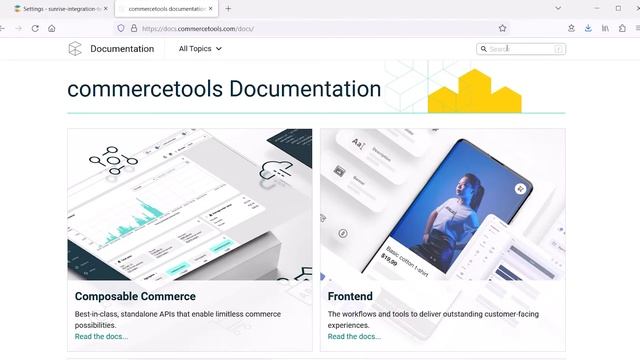
Task: Open Composable Commerce Read the docs link
Action: tap(101, 336)
